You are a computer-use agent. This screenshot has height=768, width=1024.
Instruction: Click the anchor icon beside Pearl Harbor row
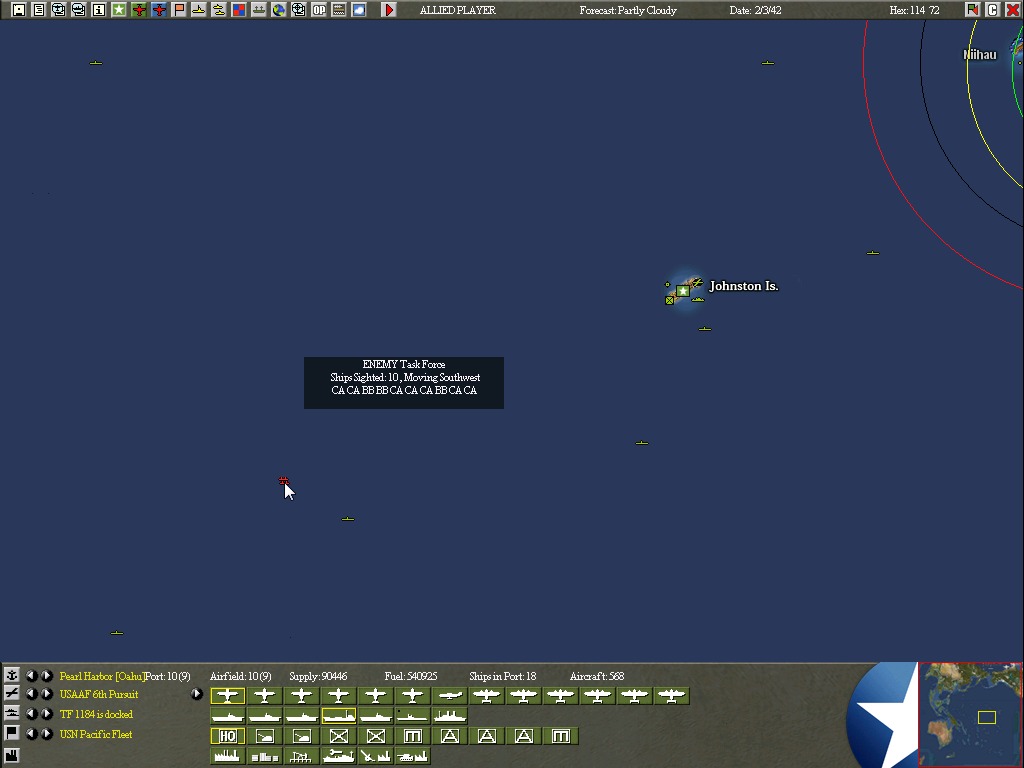tap(12, 675)
